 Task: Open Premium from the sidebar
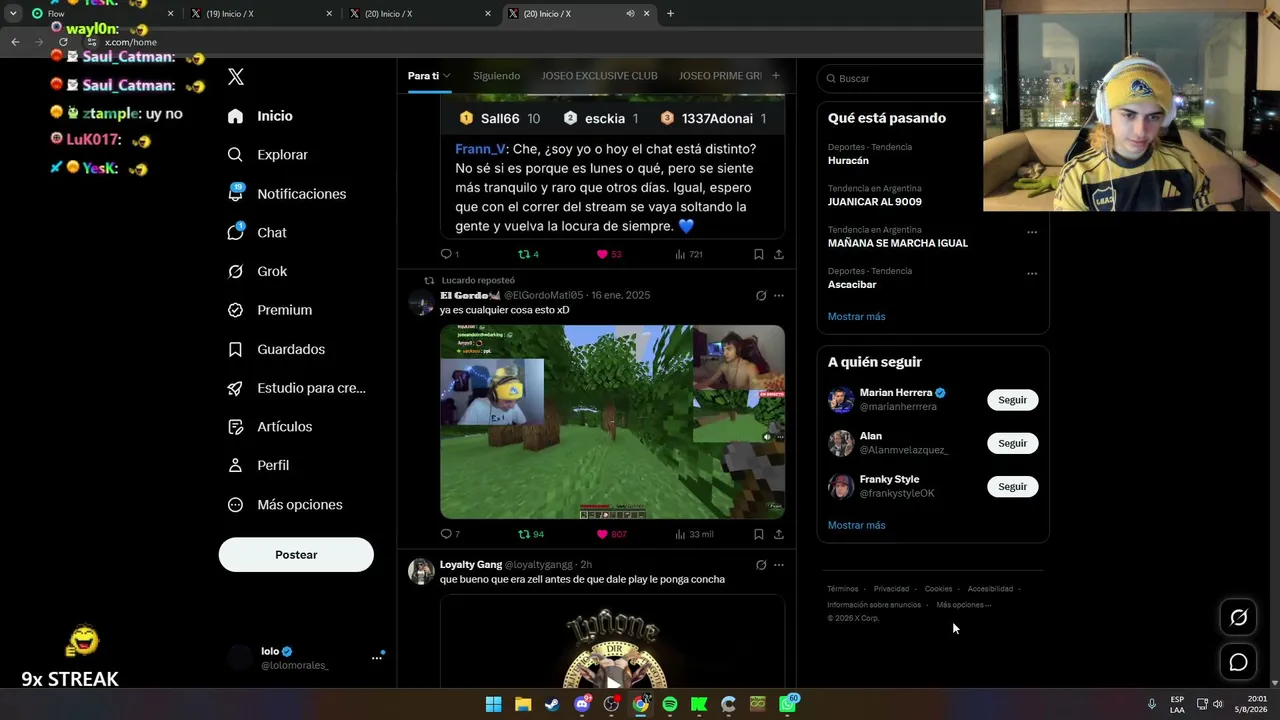pyautogui.click(x=269, y=310)
